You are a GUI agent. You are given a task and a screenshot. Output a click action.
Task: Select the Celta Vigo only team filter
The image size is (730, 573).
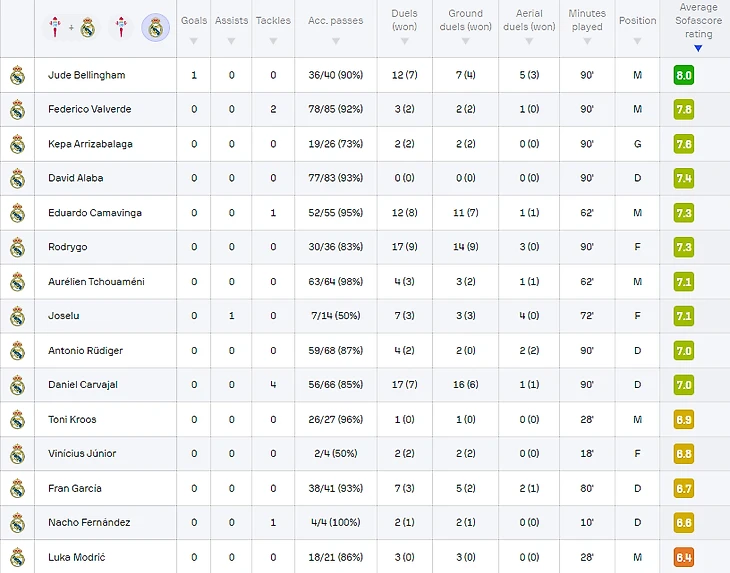click(x=119, y=27)
